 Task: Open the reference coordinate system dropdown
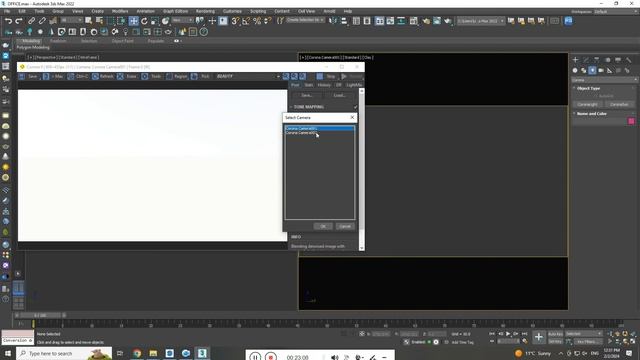click(x=182, y=20)
